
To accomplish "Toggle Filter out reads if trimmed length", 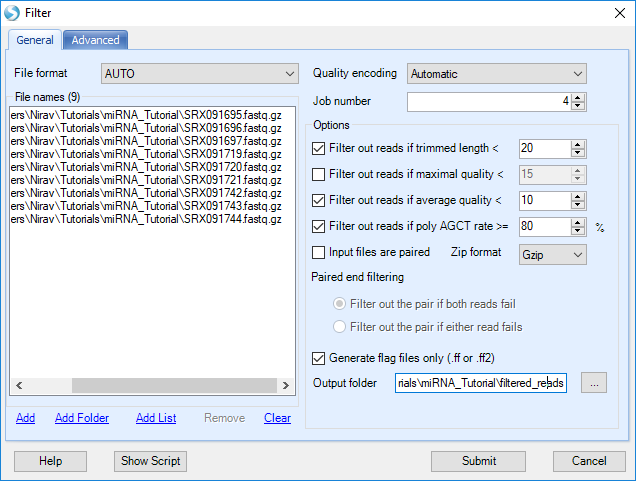I will 318,148.
